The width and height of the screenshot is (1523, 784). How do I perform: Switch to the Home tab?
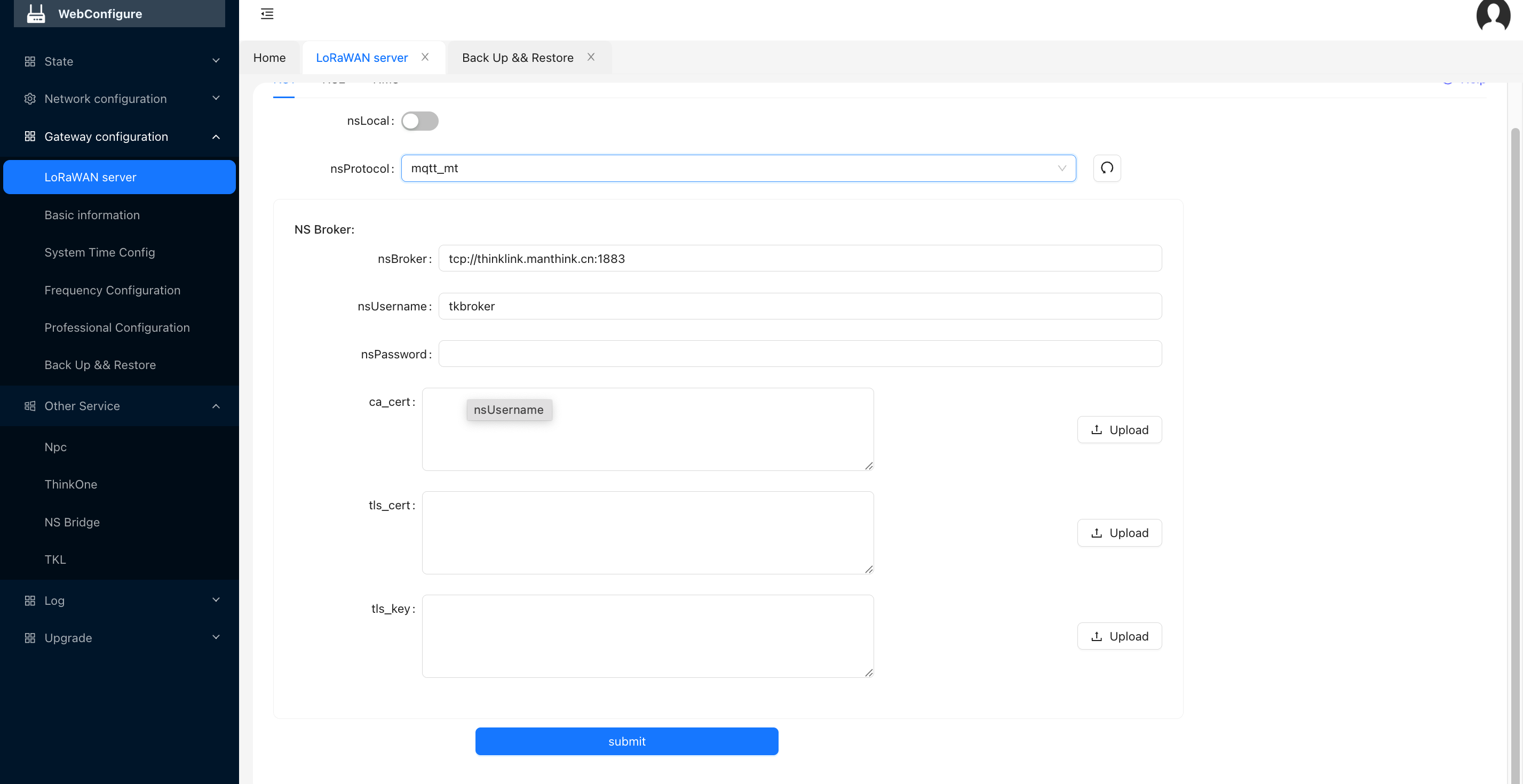point(269,58)
